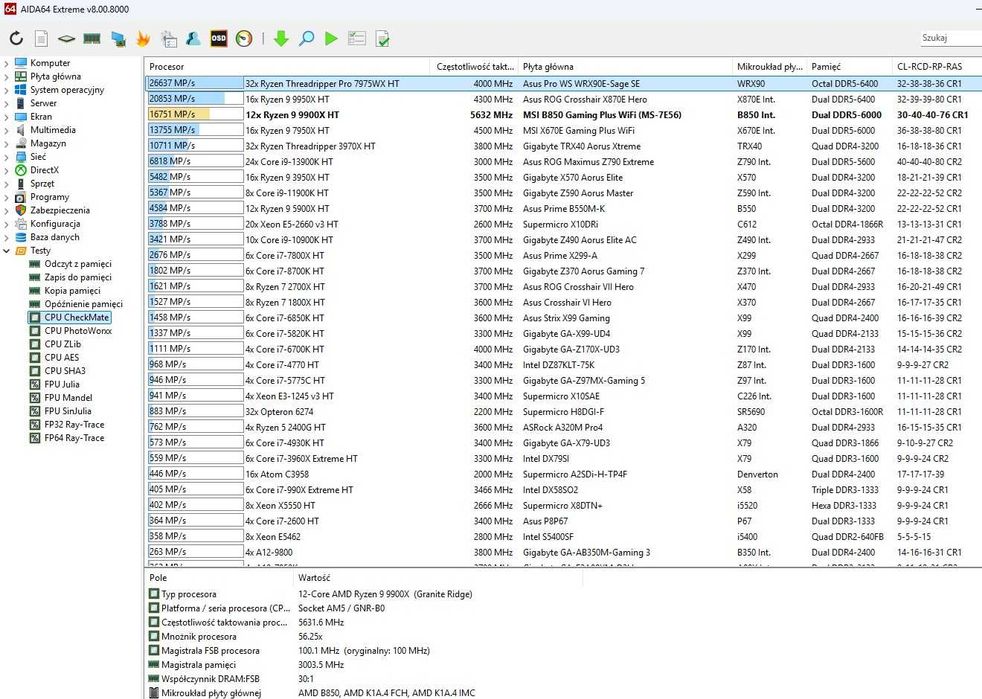The height and width of the screenshot is (699, 982).
Task: Open the Report document icon in toolbar
Action: 41,39
